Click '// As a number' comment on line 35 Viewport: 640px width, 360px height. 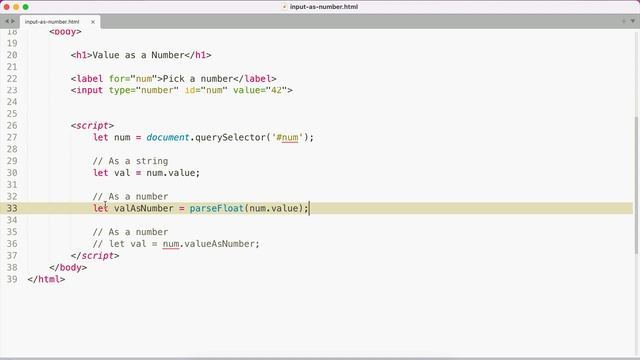(x=130, y=232)
